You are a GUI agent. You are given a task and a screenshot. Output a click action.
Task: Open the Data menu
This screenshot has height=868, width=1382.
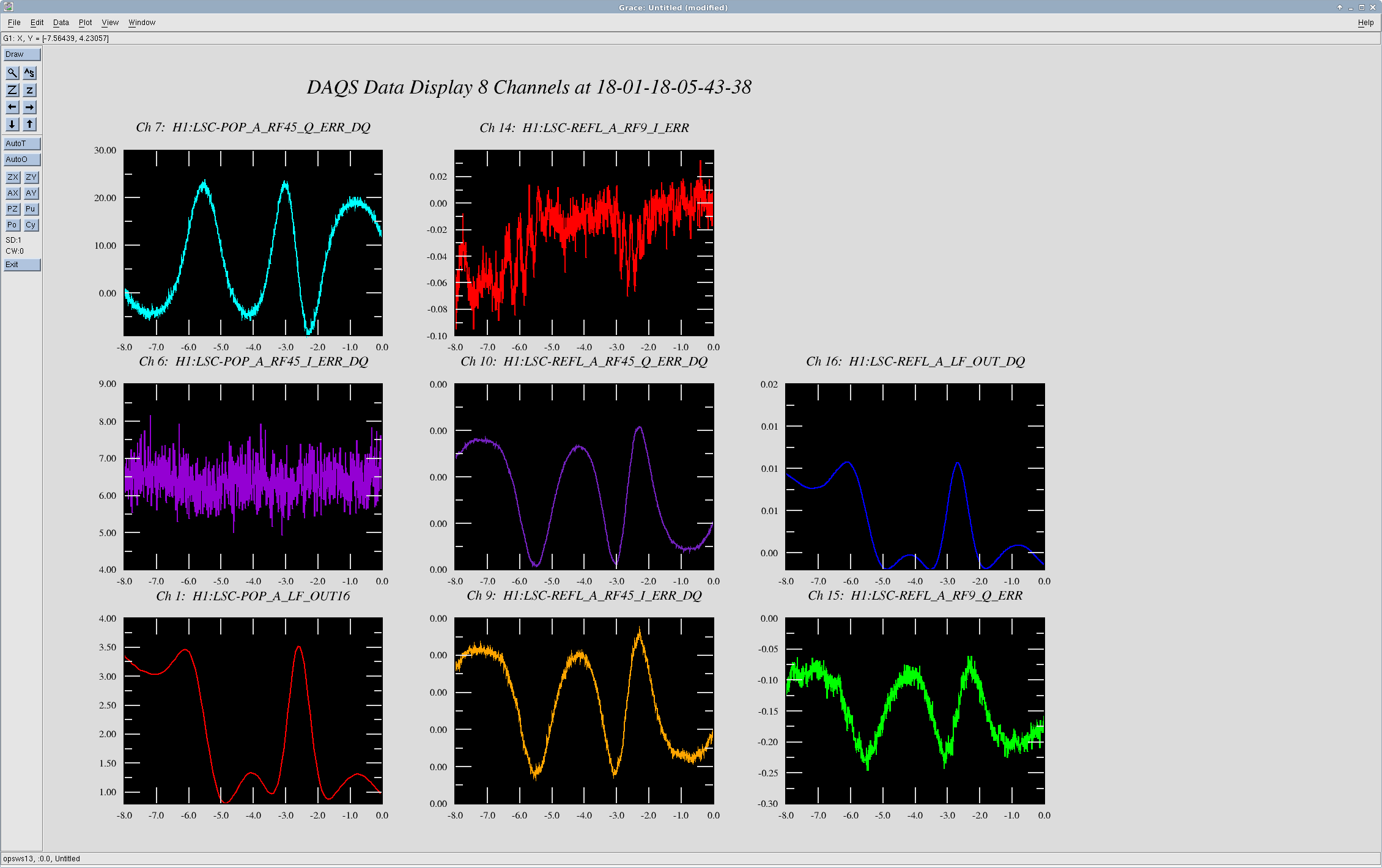coord(61,23)
